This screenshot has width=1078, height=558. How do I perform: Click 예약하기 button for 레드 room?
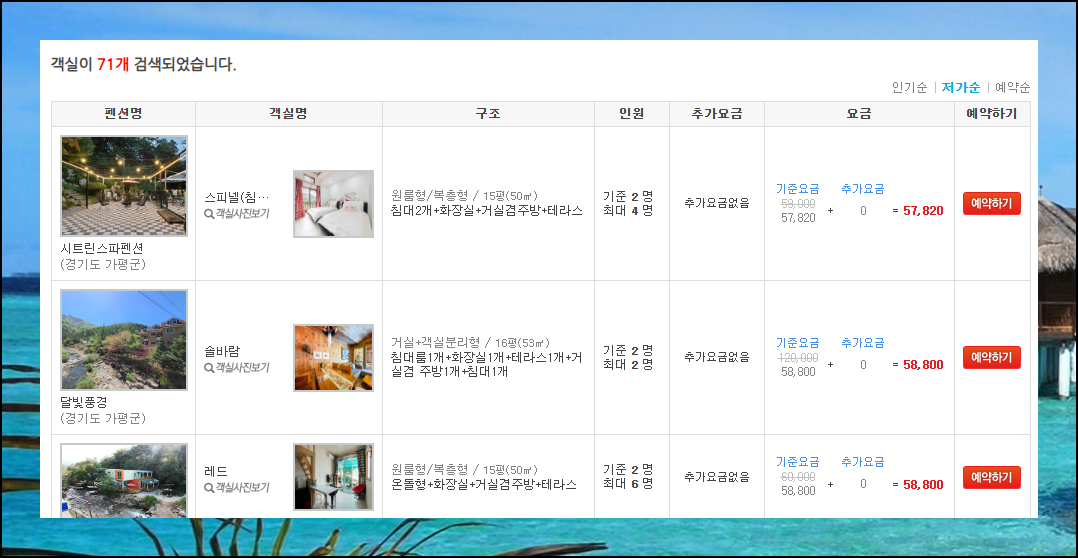pyautogui.click(x=991, y=478)
